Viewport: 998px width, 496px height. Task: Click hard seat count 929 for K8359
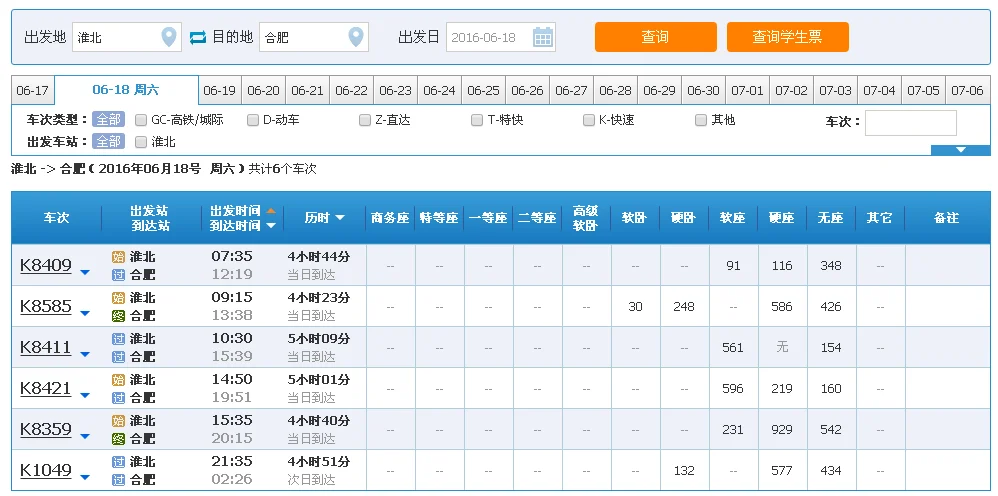782,430
